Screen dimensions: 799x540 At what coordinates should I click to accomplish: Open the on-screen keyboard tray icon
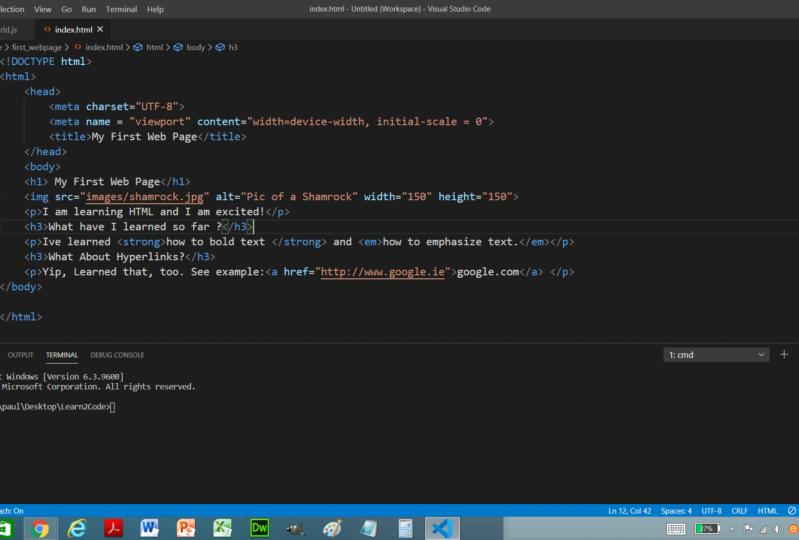(x=676, y=529)
